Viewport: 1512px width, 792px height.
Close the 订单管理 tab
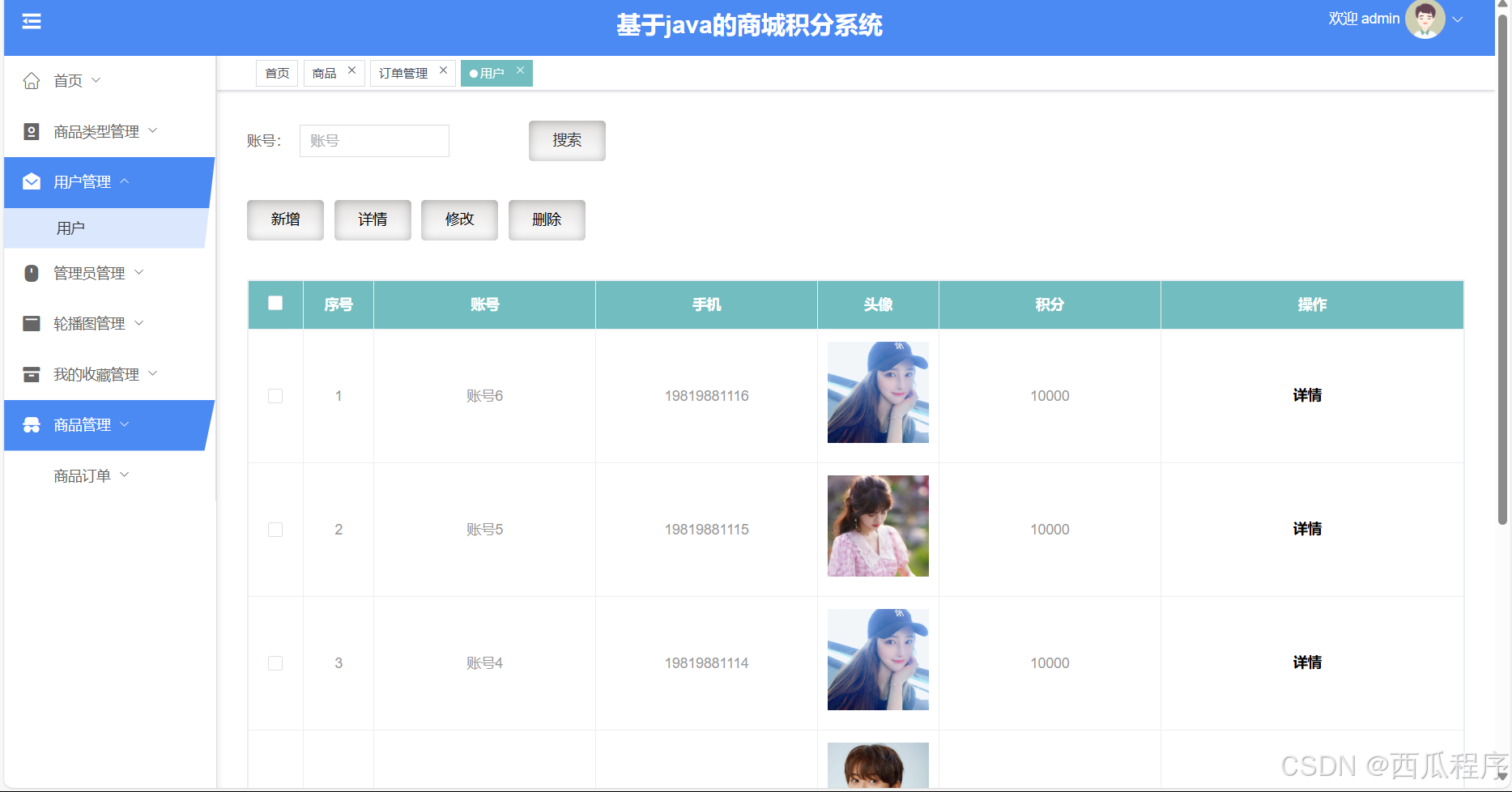point(444,70)
